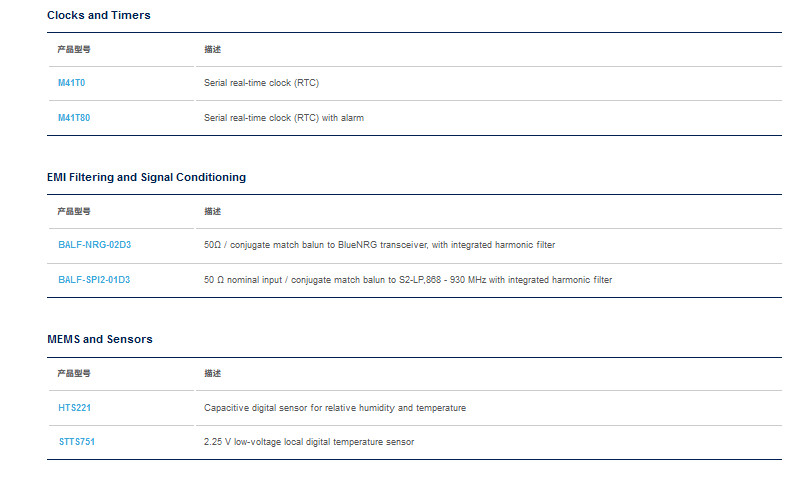The image size is (812, 479).
Task: Open the STTS751 temperature sensor link
Action: click(x=77, y=442)
